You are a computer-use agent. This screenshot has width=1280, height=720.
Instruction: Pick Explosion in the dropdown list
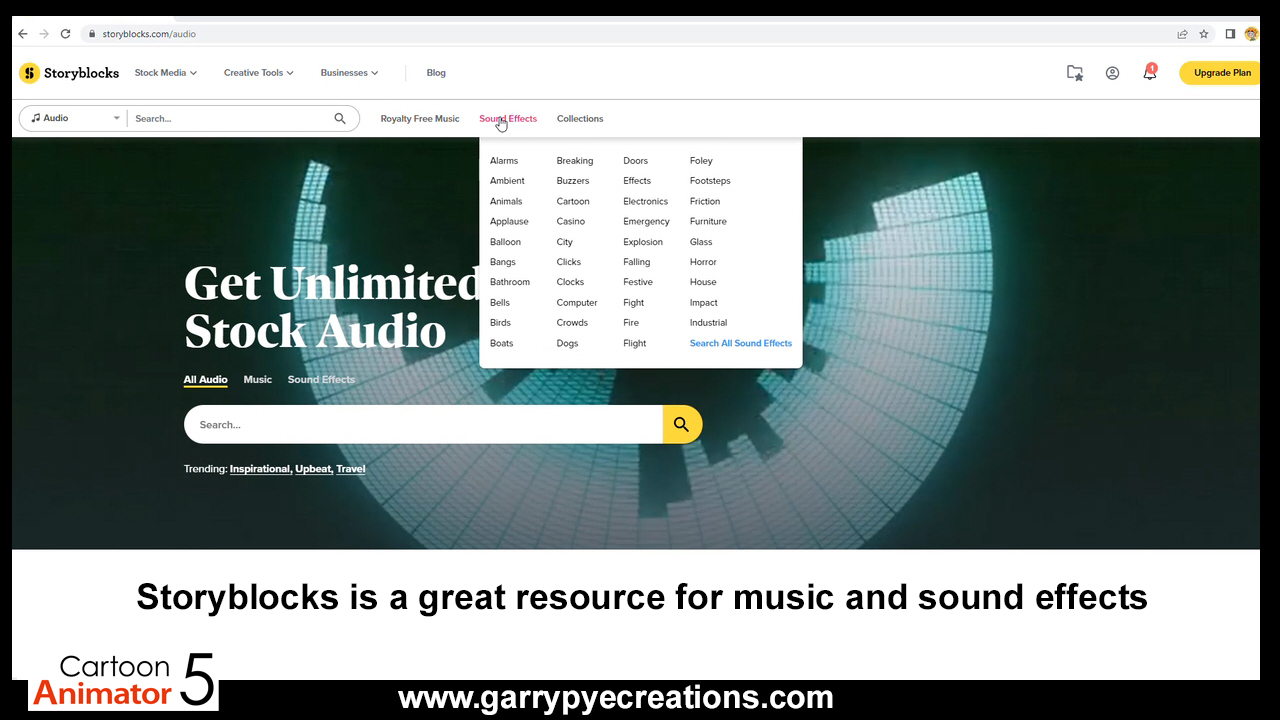click(643, 242)
